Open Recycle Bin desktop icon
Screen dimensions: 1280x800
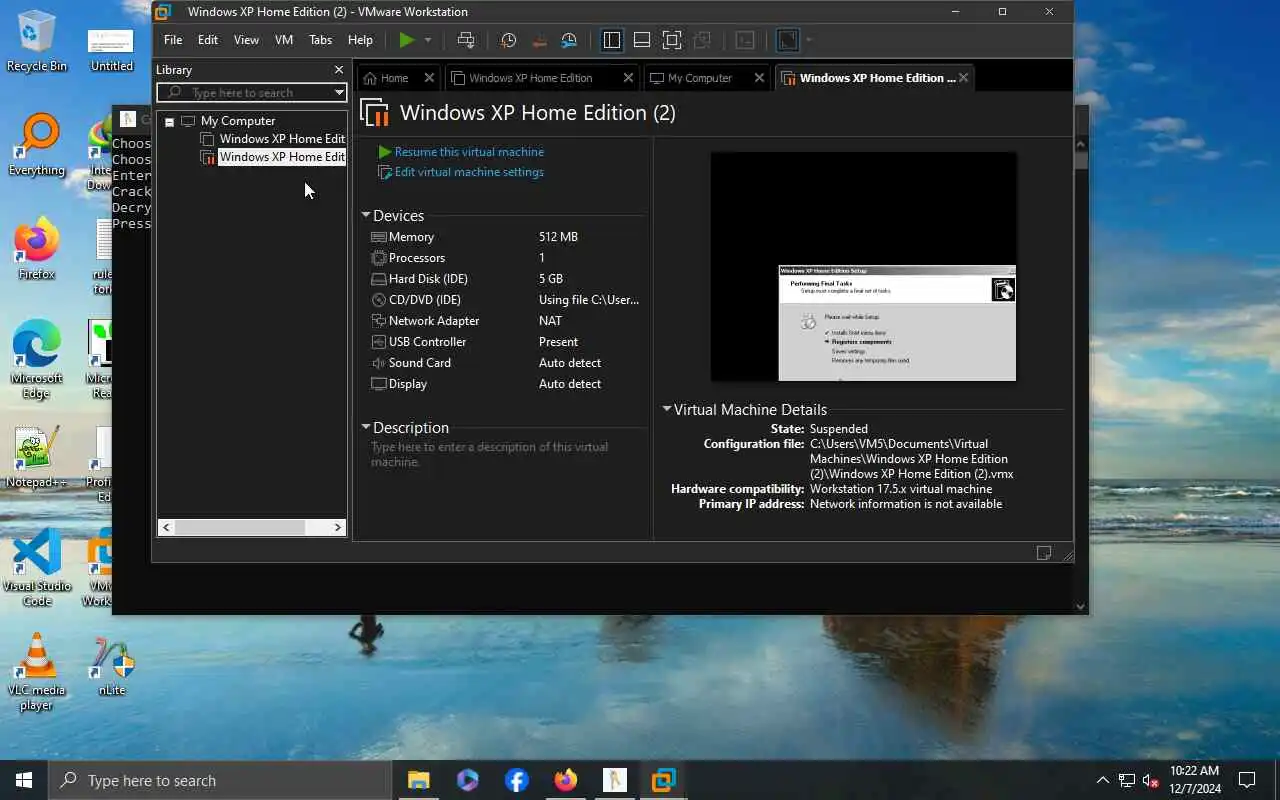point(37,41)
